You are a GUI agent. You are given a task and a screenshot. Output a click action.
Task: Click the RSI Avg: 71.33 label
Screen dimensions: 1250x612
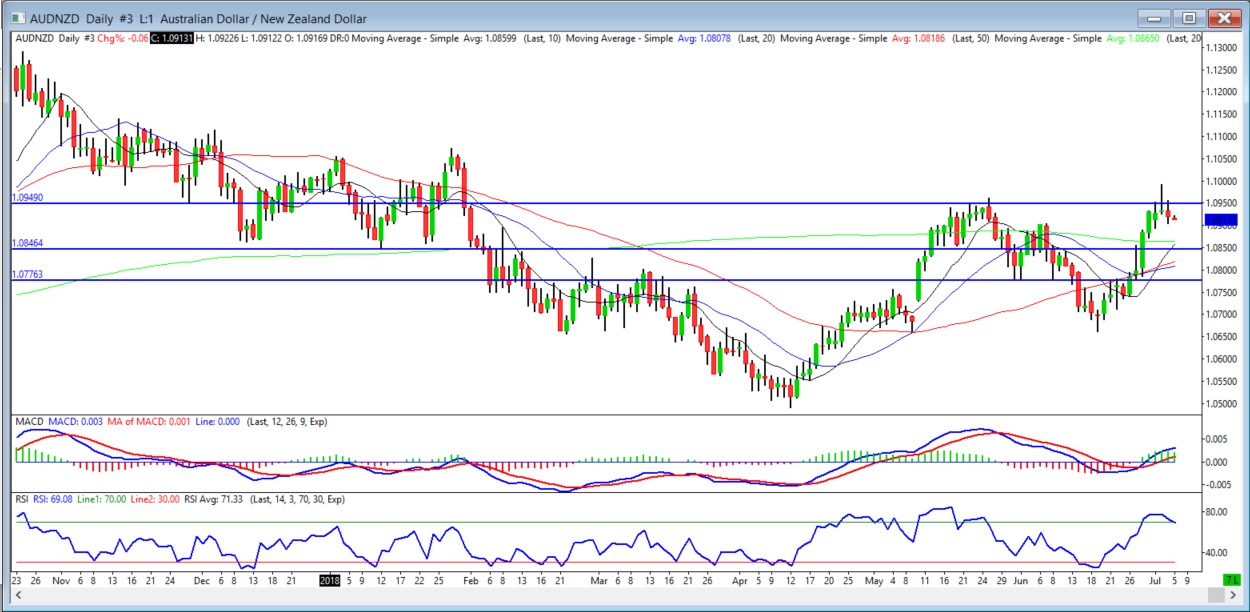click(215, 498)
